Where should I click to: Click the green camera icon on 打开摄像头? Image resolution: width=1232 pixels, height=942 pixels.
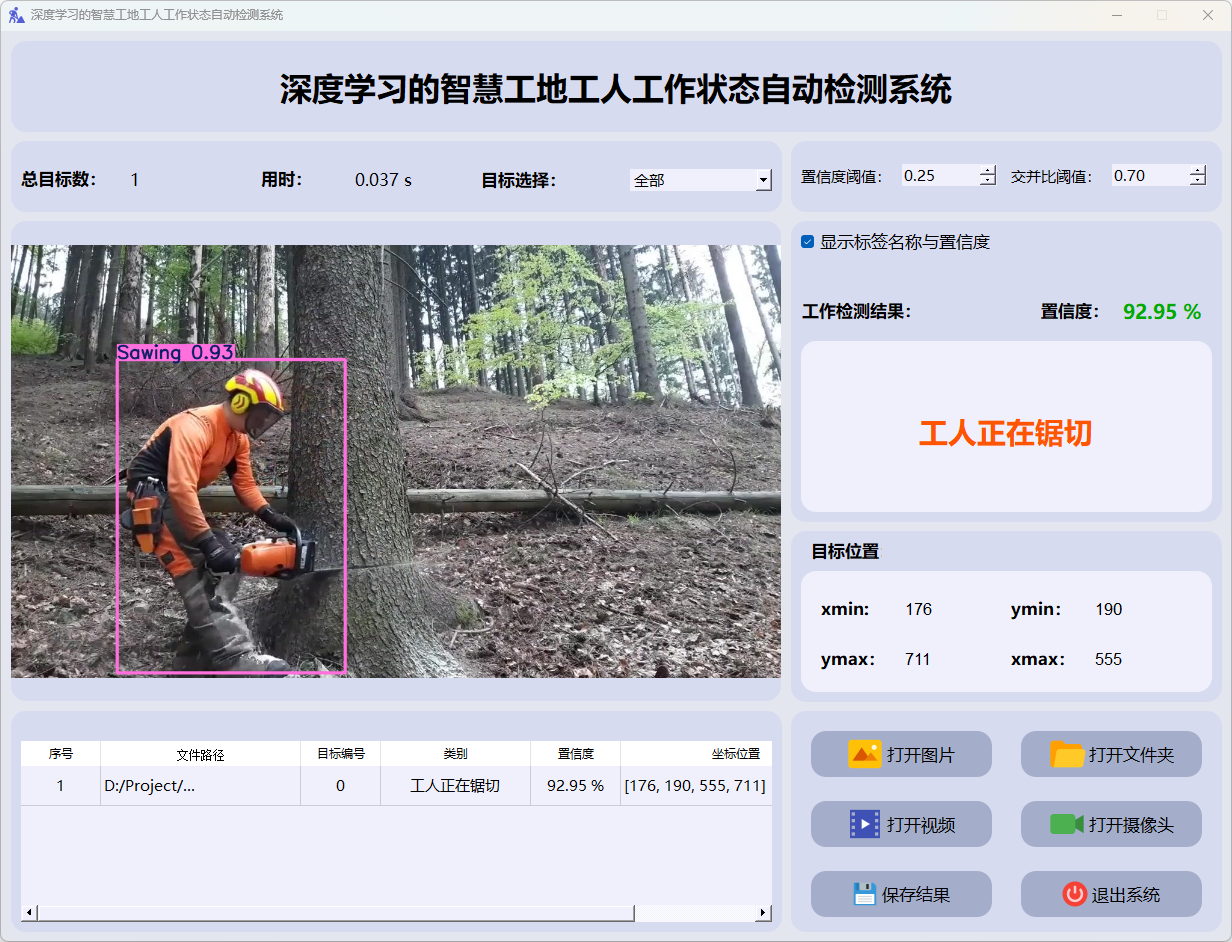1067,824
